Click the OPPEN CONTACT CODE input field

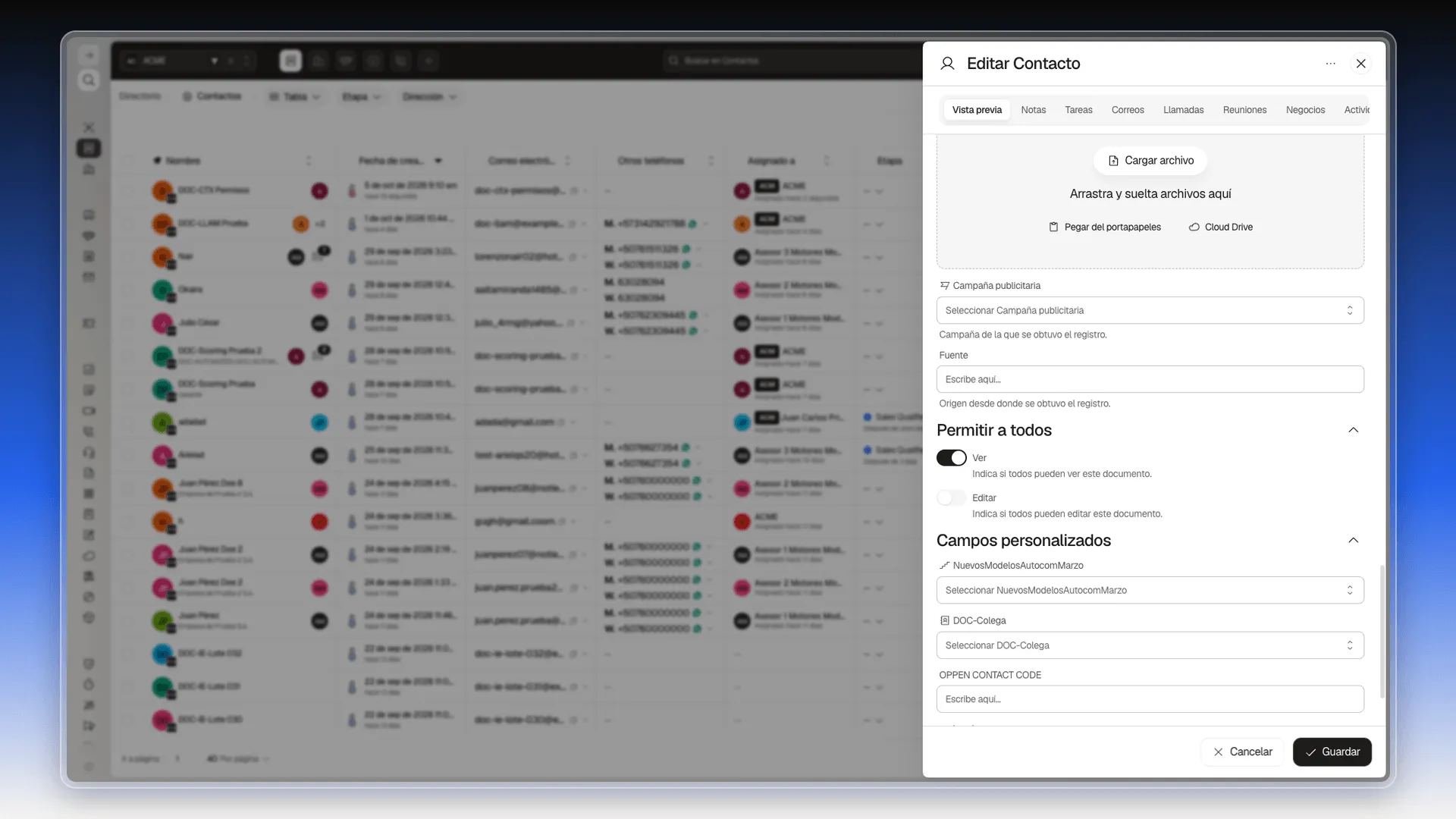pos(1150,699)
